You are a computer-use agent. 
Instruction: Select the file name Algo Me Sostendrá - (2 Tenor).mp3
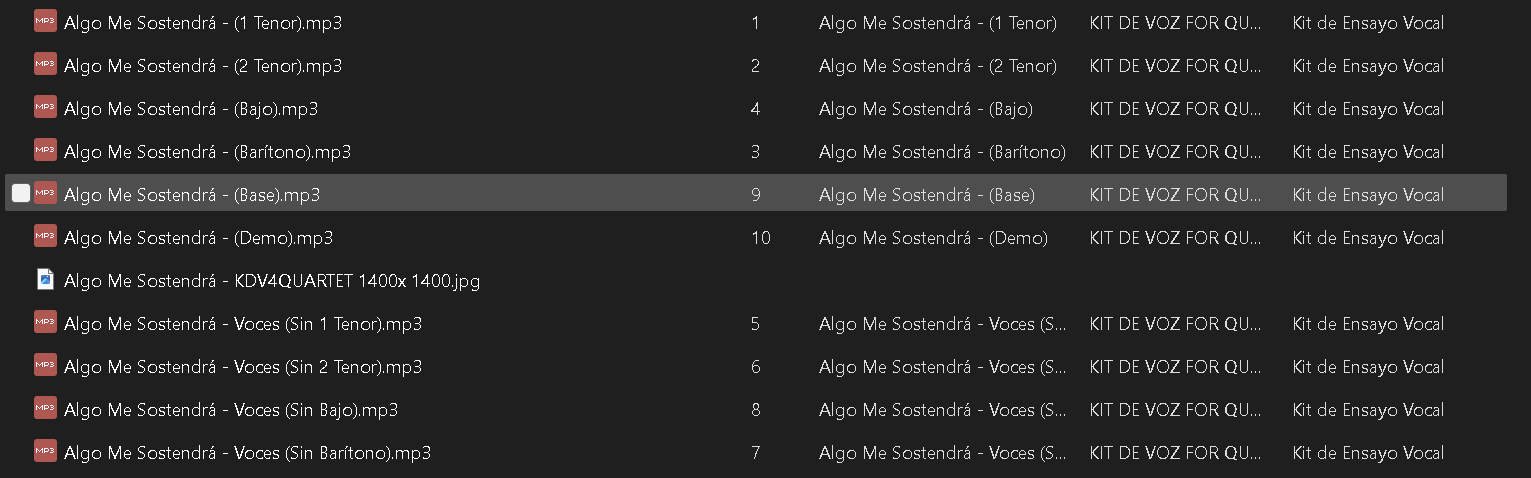pos(203,66)
